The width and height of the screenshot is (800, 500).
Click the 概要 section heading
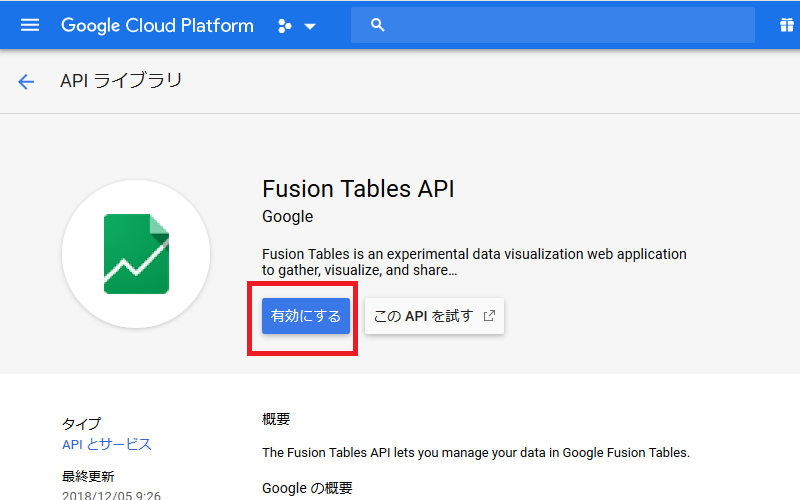pyautogui.click(x=276, y=419)
